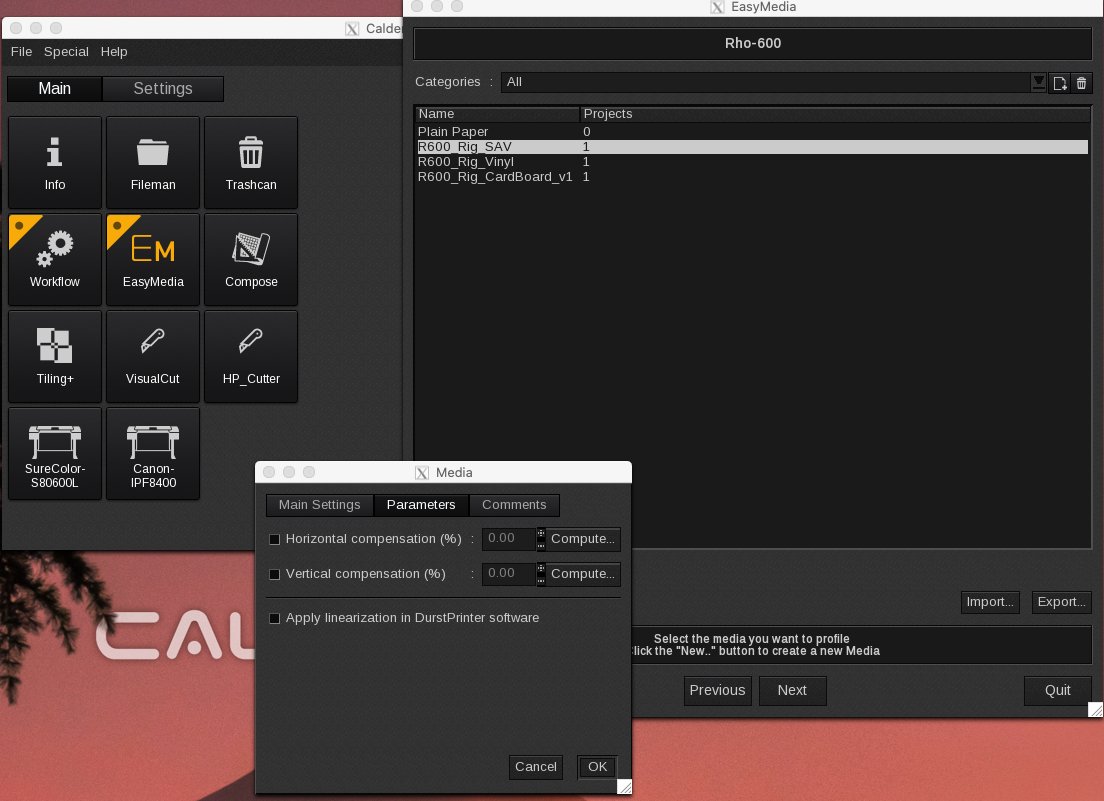This screenshot has height=801, width=1104.
Task: Enable Horizontal compensation checkbox
Action: coord(275,540)
